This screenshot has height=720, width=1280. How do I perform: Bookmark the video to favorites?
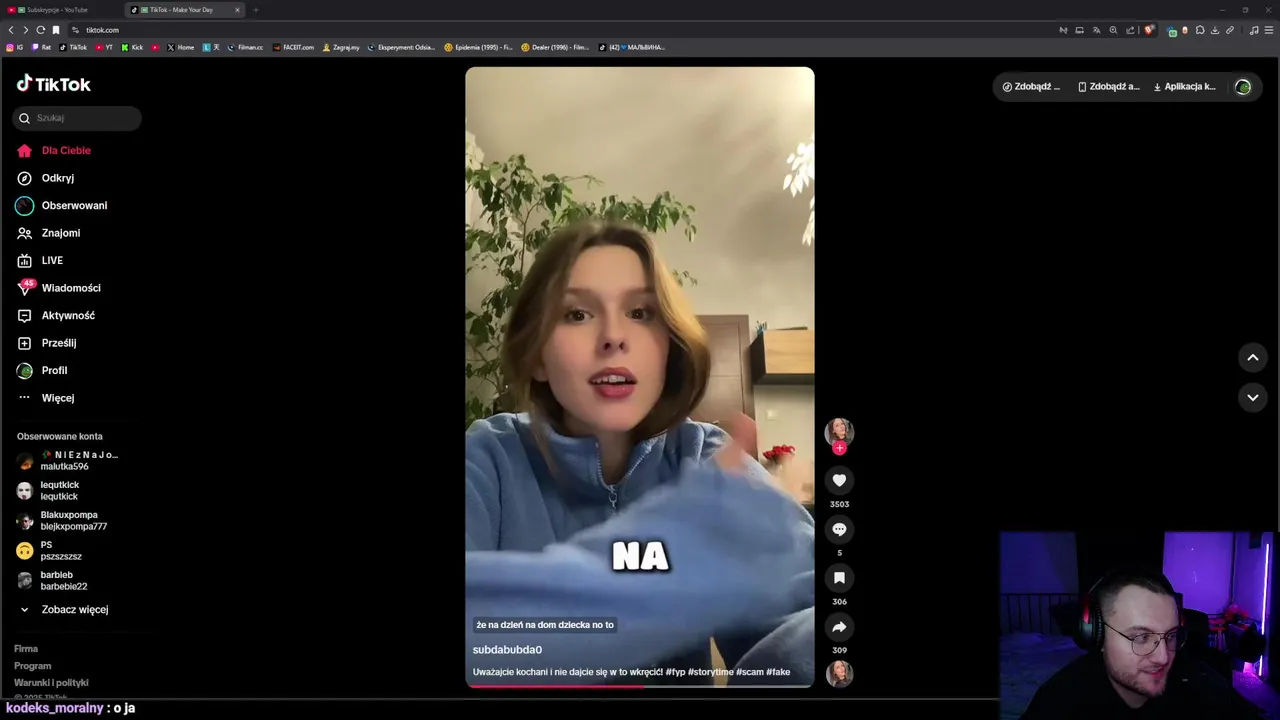[x=839, y=578]
